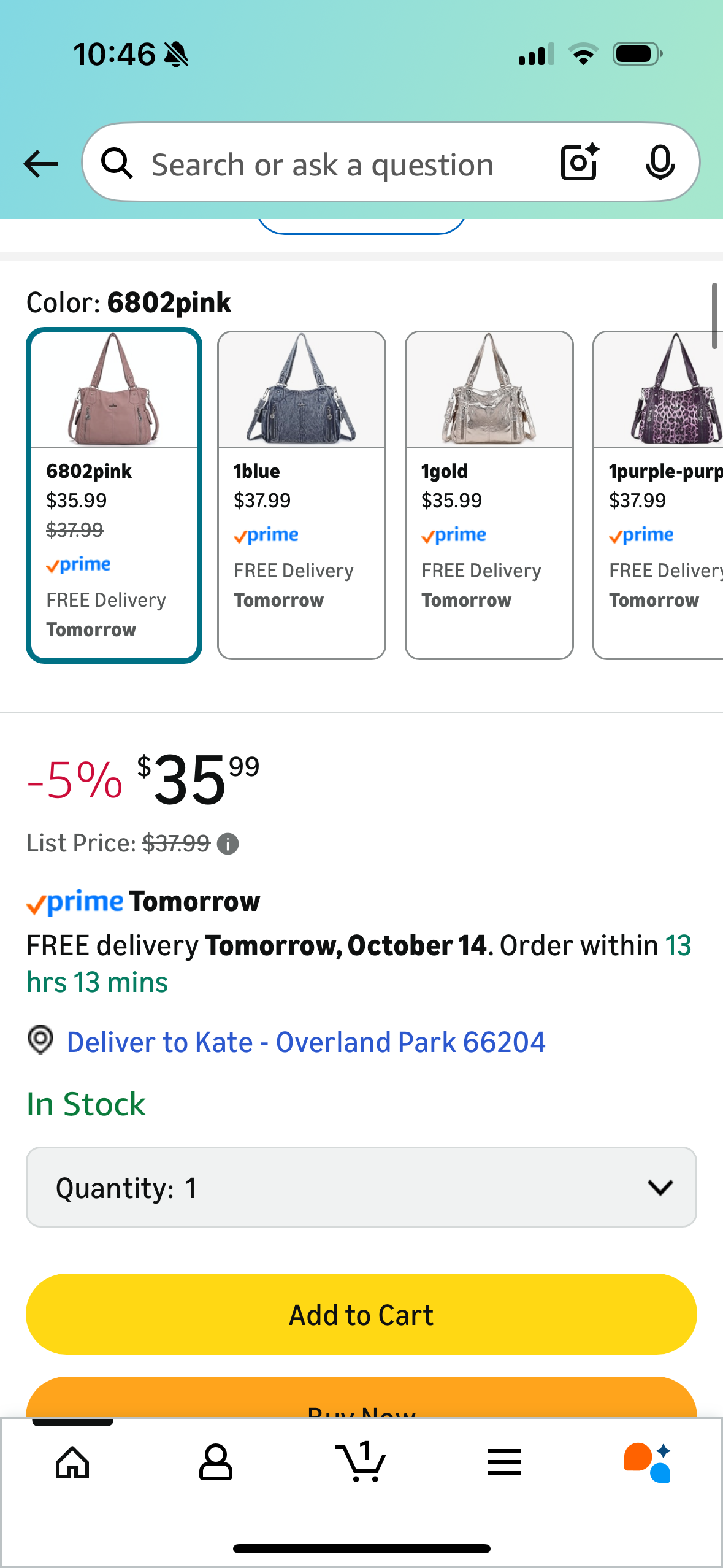Open the account profile icon

(x=216, y=1462)
